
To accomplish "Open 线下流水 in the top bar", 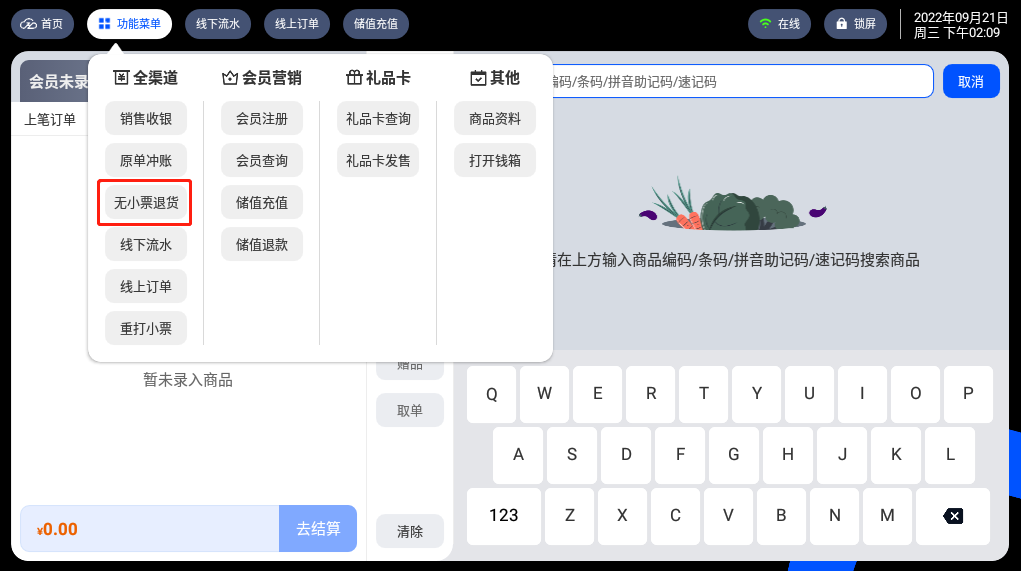I will (x=217, y=24).
